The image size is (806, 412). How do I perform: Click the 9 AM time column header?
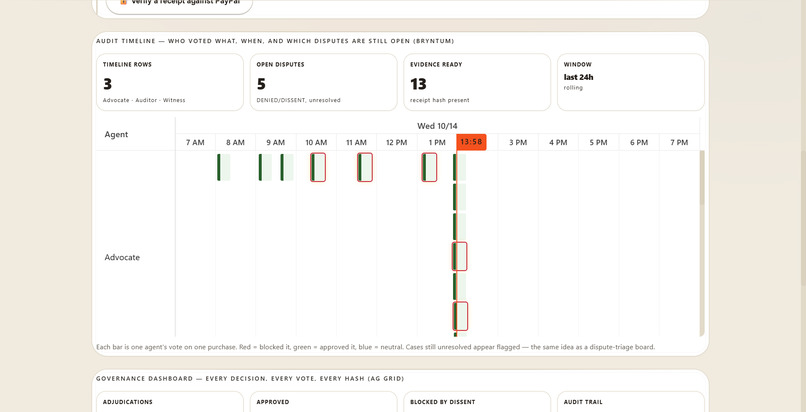276,142
